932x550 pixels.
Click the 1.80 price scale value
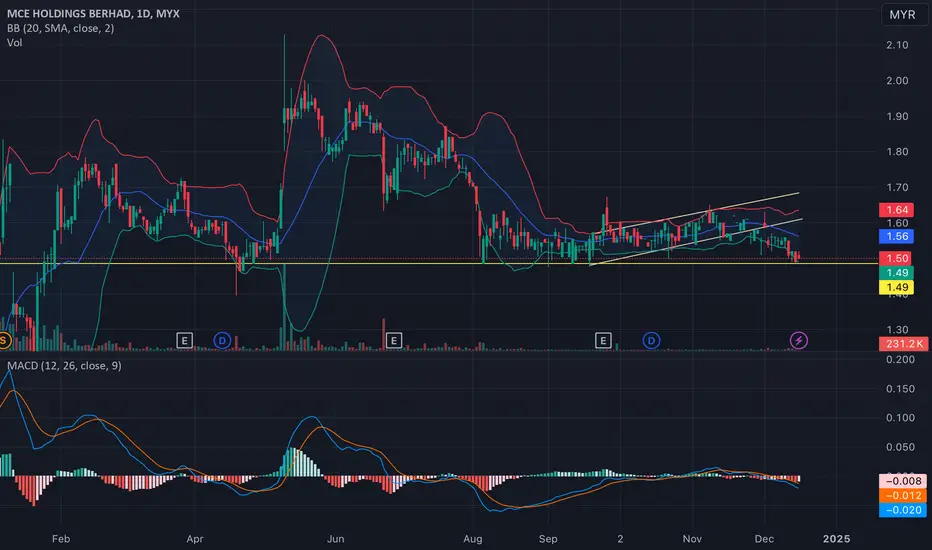(x=897, y=152)
